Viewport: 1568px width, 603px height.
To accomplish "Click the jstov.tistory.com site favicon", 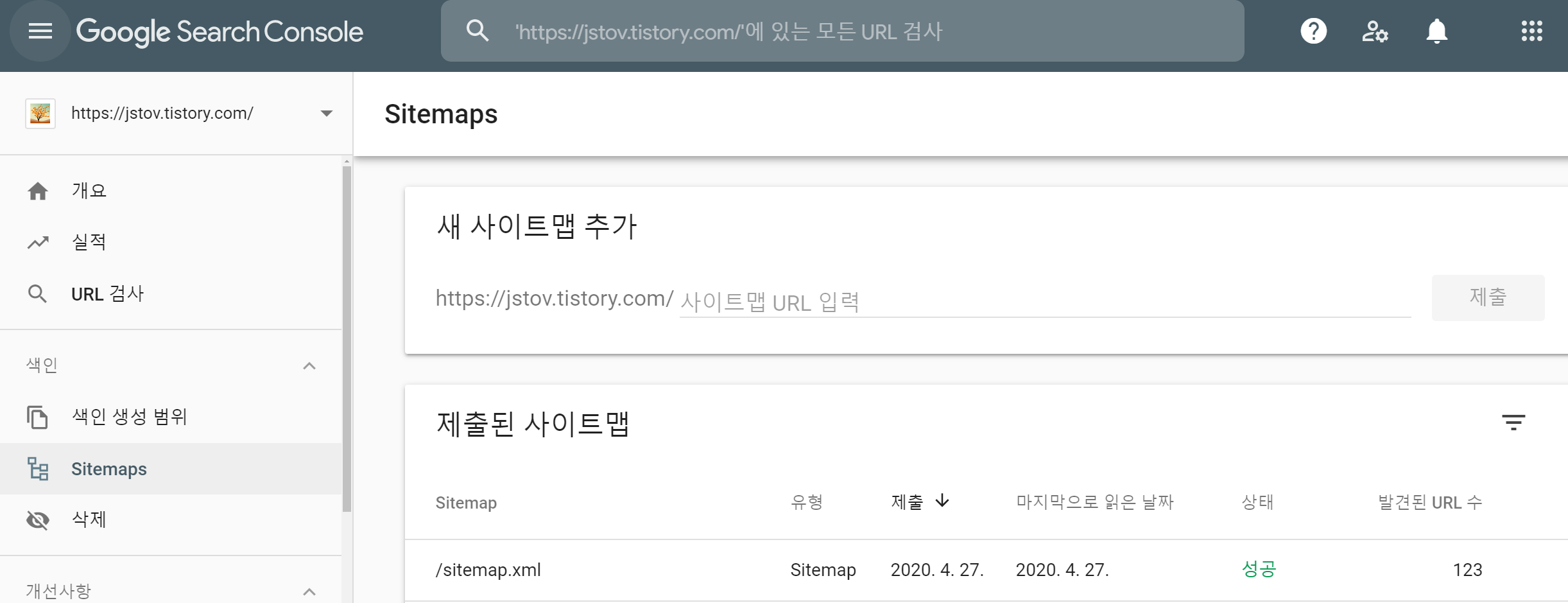I will tap(40, 114).
